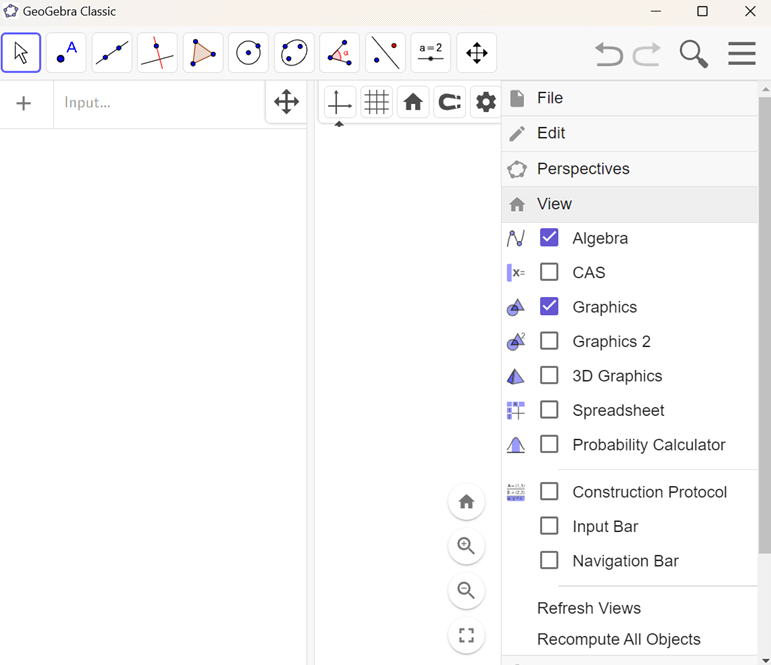Click the Probability Calculator bell curve icon

(x=516, y=445)
